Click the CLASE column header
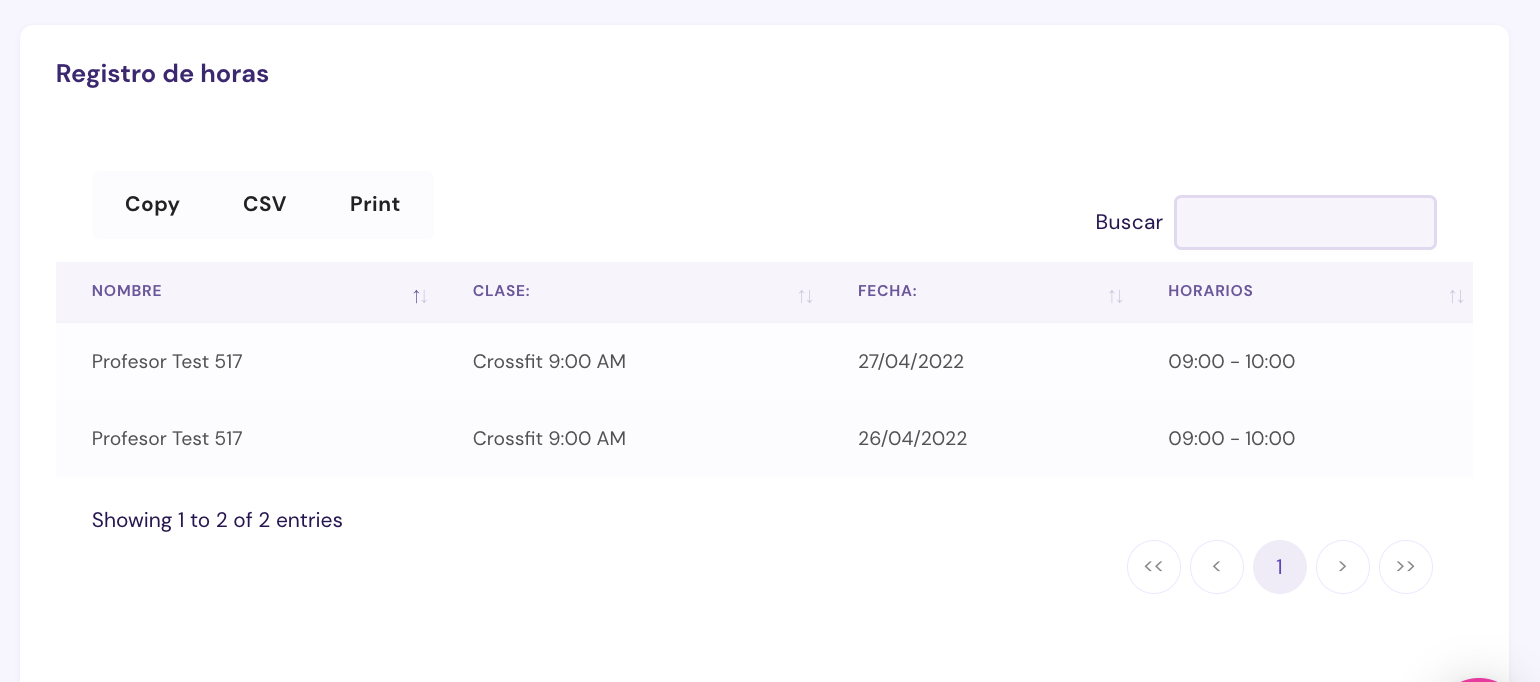This screenshot has height=682, width=1540. click(x=501, y=291)
